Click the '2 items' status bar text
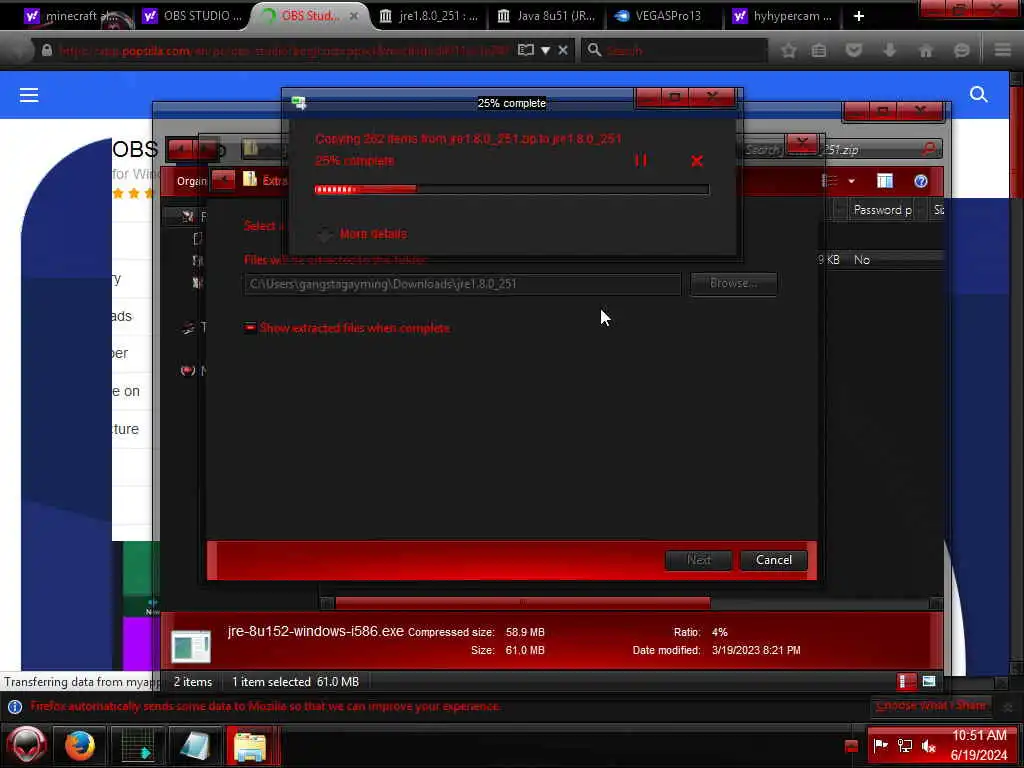 [193, 682]
